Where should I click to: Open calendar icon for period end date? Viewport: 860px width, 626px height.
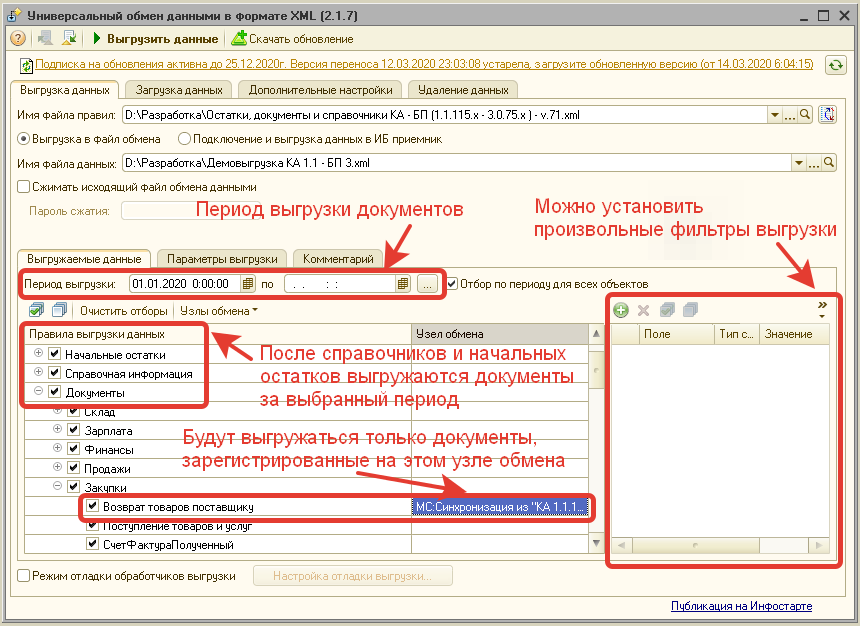(403, 284)
